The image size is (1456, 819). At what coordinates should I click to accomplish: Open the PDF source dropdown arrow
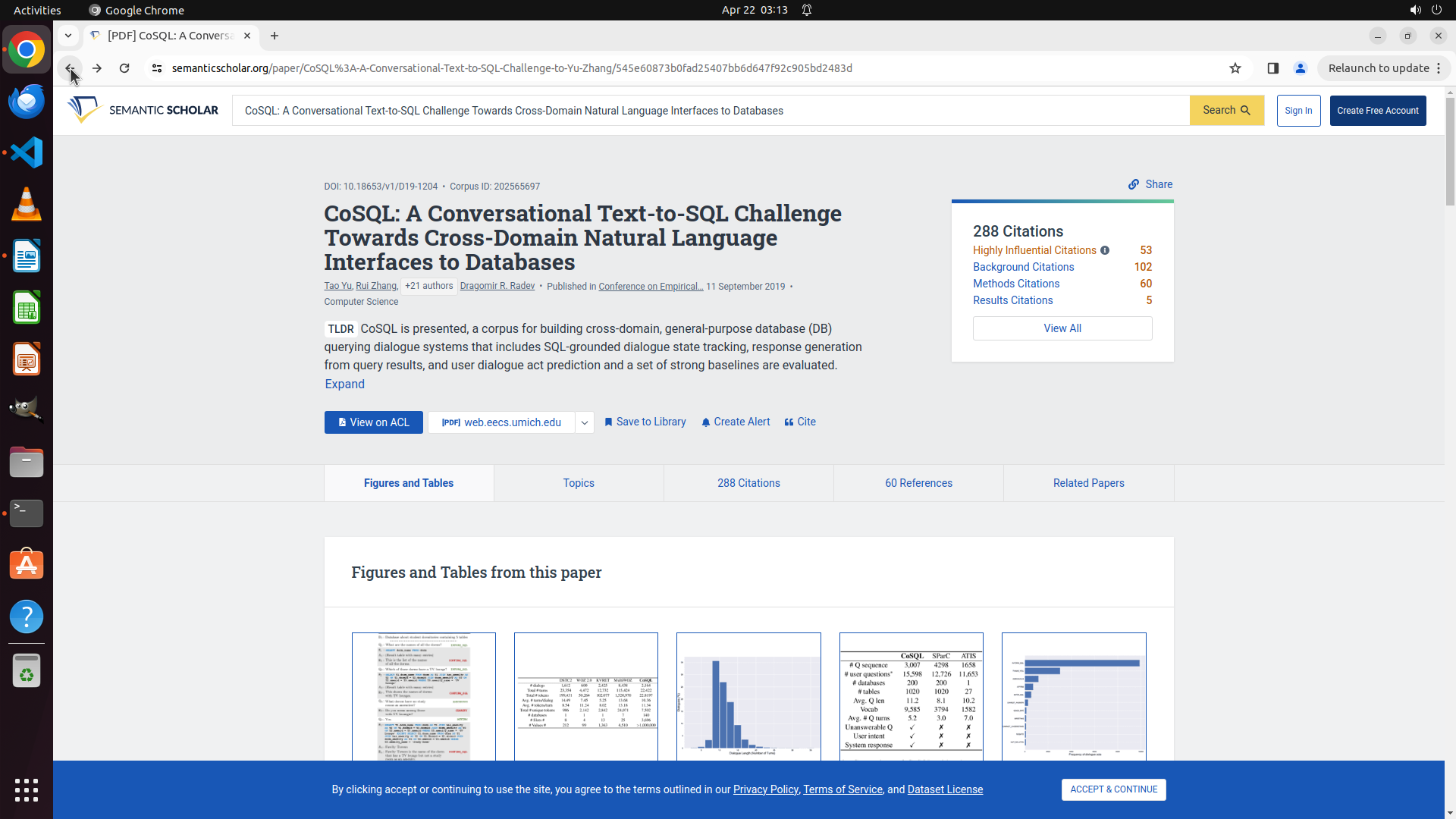pyautogui.click(x=584, y=422)
